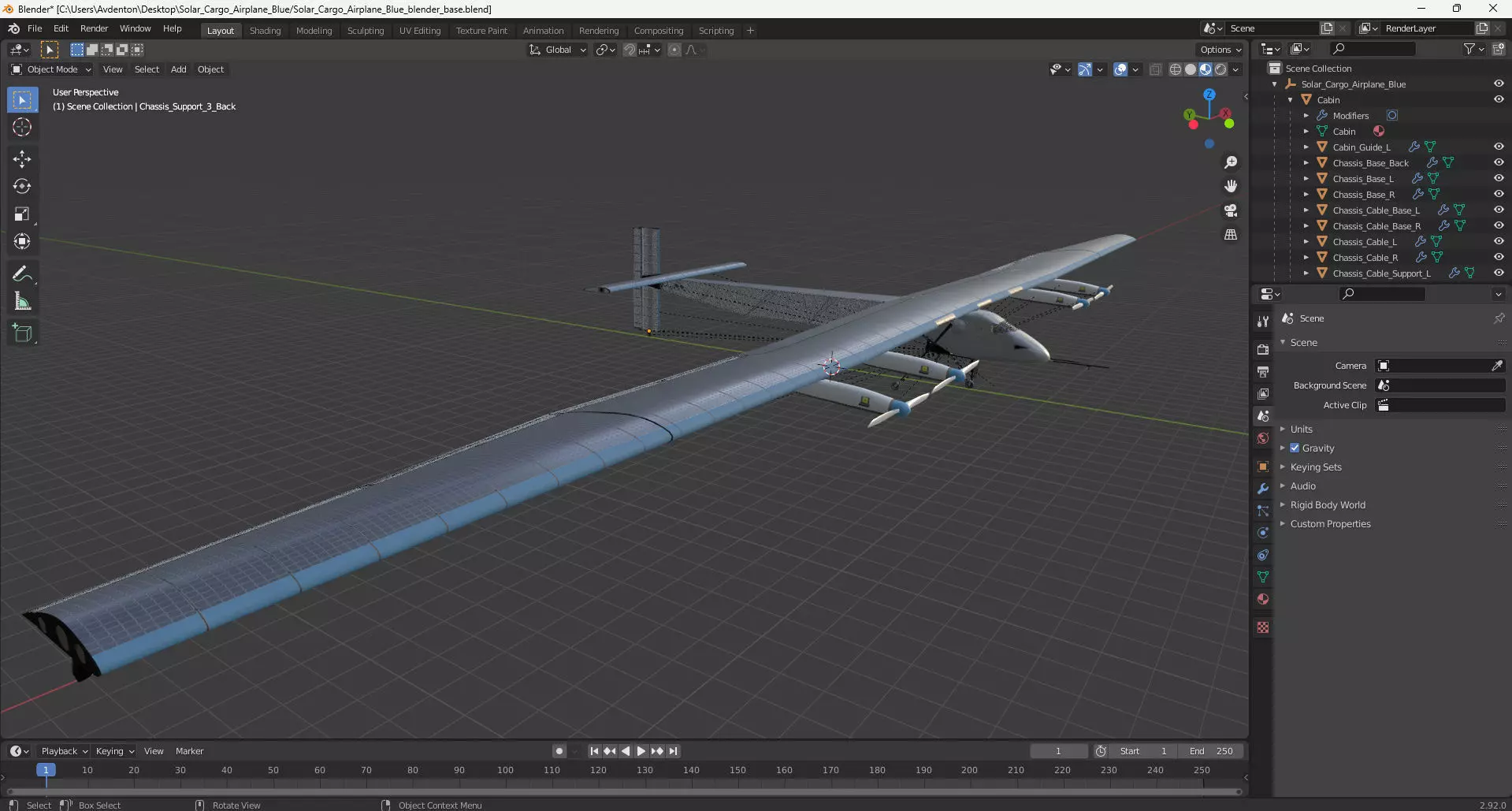This screenshot has width=1512, height=811.
Task: Open Material properties tab
Action: click(x=1263, y=599)
